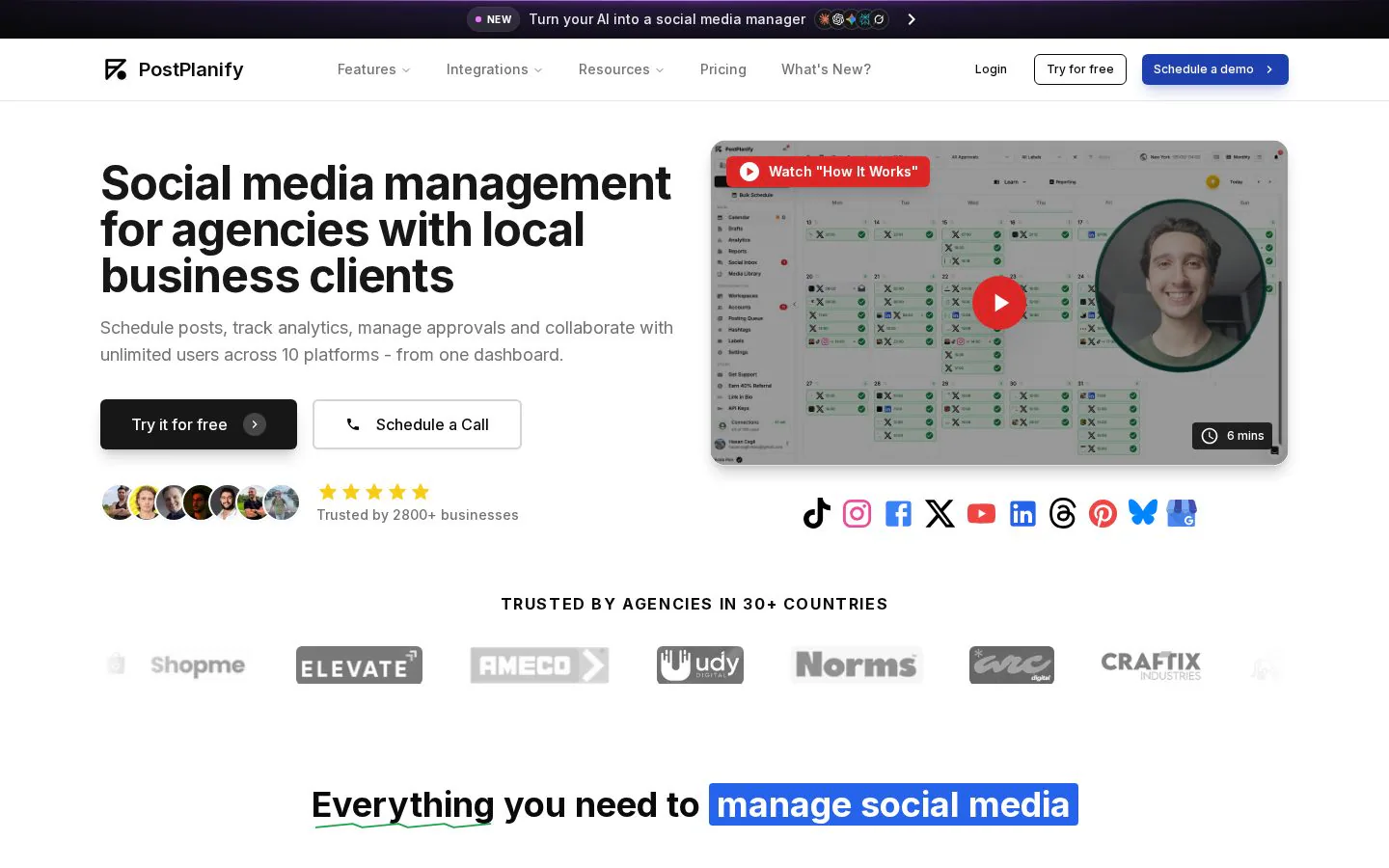Click the Try for free header button
This screenshot has width=1389, height=868.
coord(1080,69)
